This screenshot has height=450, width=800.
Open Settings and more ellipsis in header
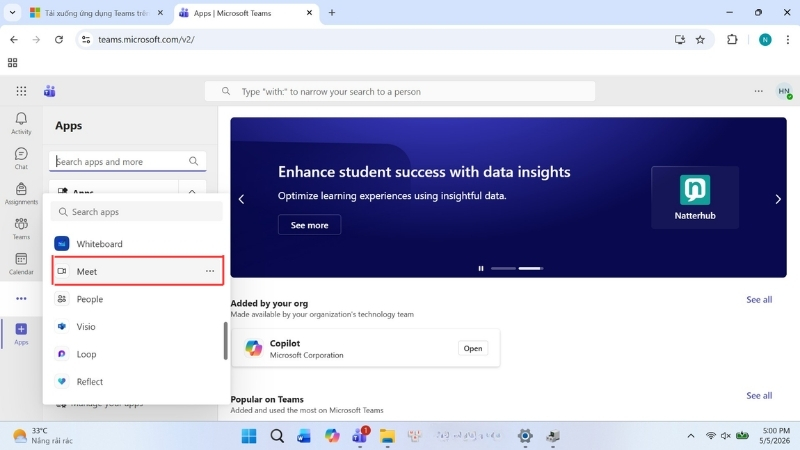click(x=759, y=91)
